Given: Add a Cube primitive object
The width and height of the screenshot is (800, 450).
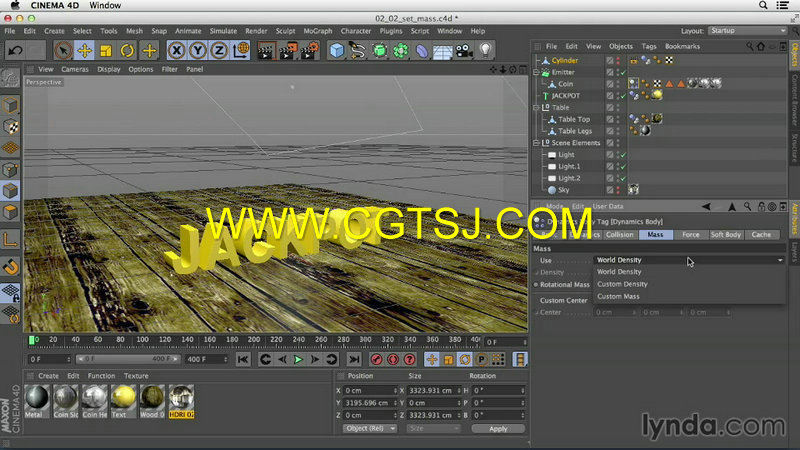Looking at the screenshot, I should coord(337,51).
